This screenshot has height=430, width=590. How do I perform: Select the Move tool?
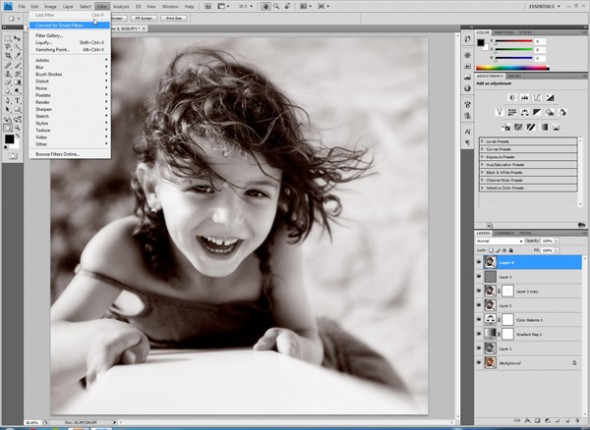pyautogui.click(x=17, y=39)
